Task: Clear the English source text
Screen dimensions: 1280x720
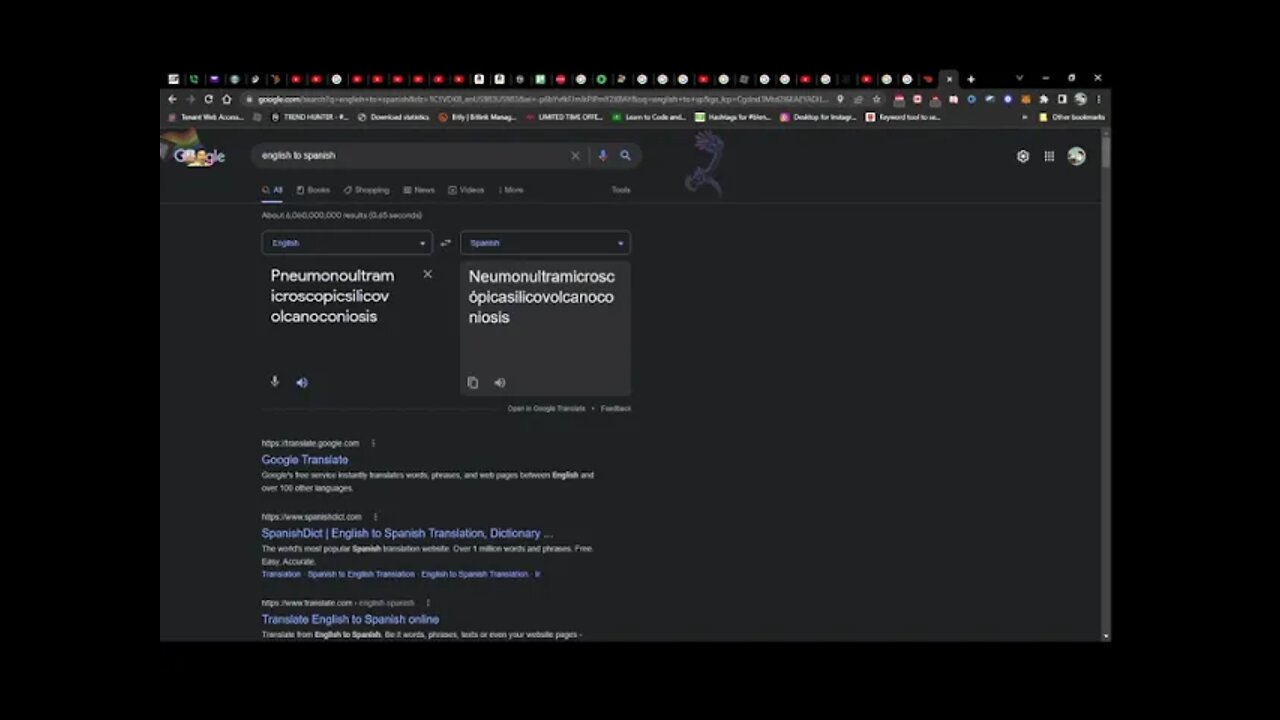Action: click(427, 274)
